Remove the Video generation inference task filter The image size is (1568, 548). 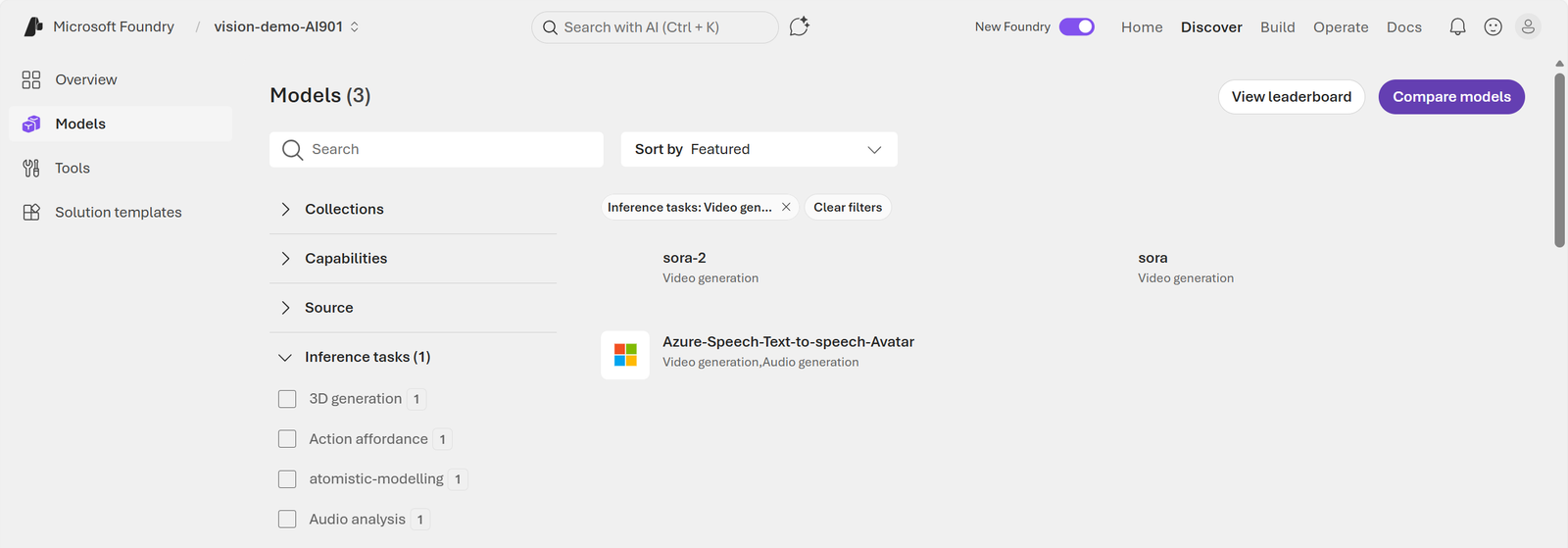click(786, 207)
